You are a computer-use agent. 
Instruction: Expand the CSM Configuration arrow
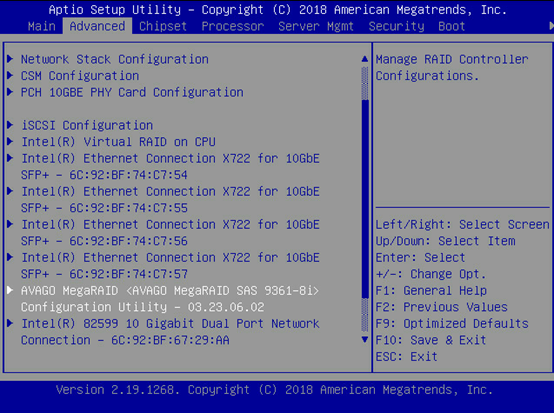(x=10, y=76)
